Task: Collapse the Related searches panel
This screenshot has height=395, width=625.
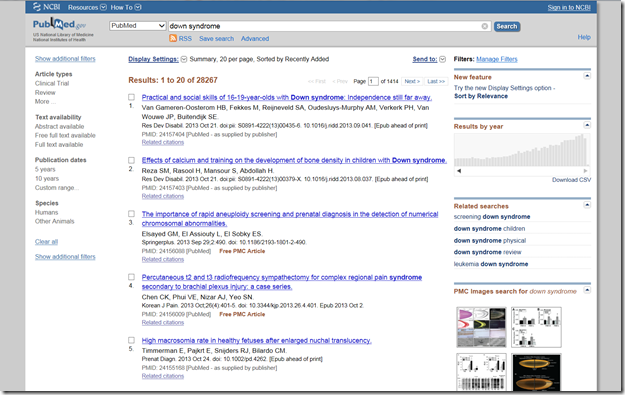Action: tap(587, 205)
